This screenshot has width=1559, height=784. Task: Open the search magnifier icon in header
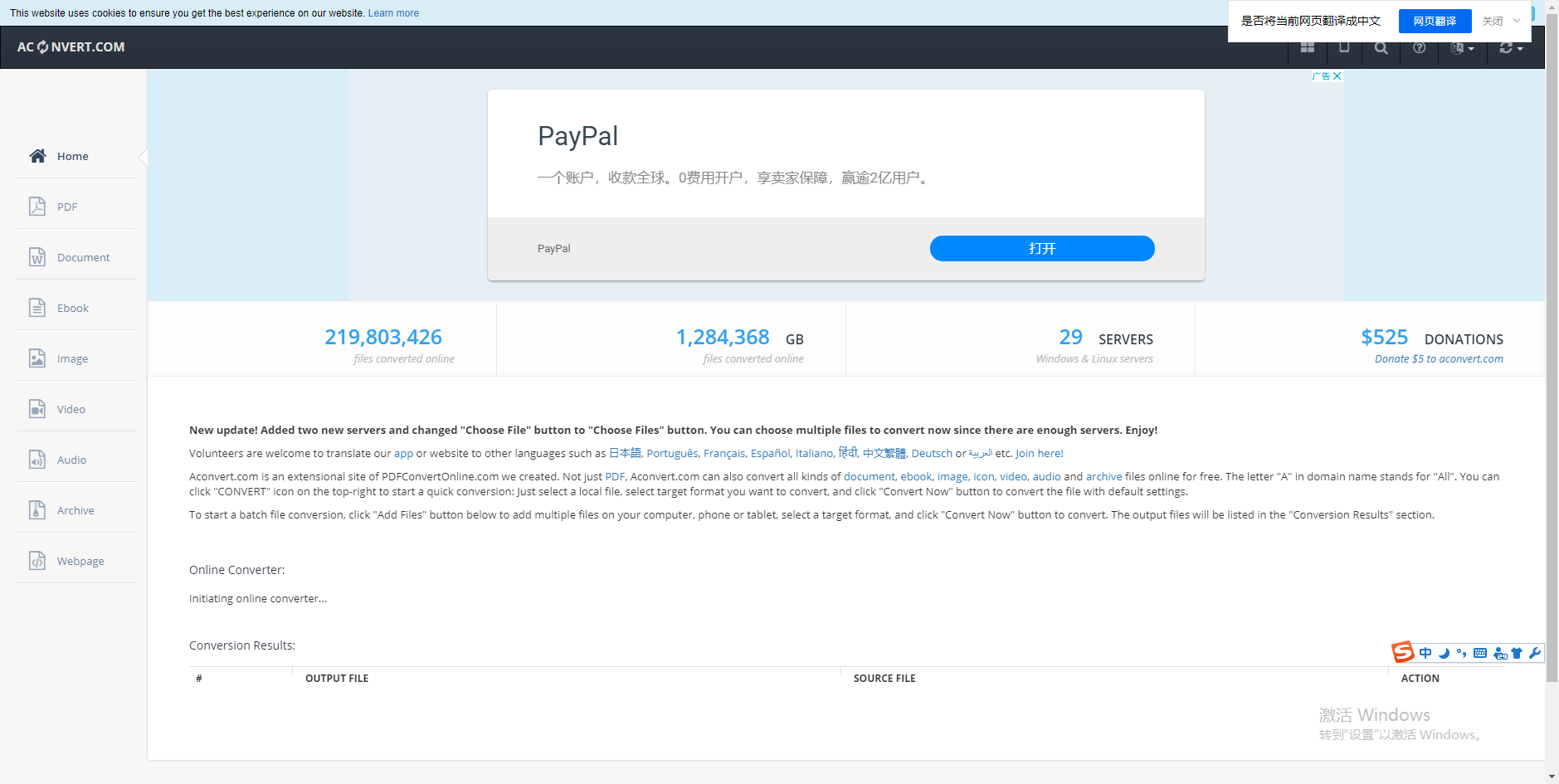pos(1381,48)
